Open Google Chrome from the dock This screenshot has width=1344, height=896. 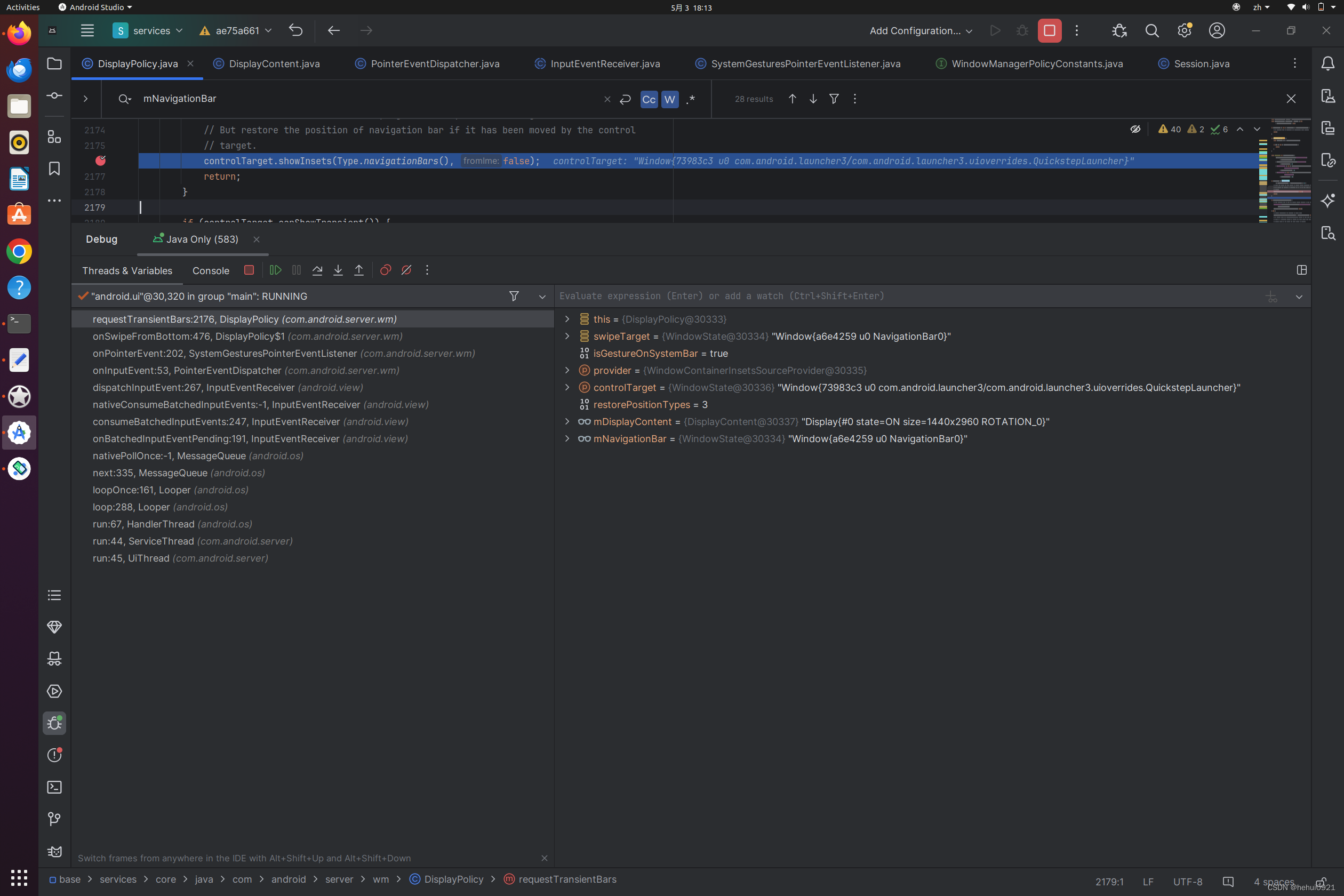click(x=19, y=251)
